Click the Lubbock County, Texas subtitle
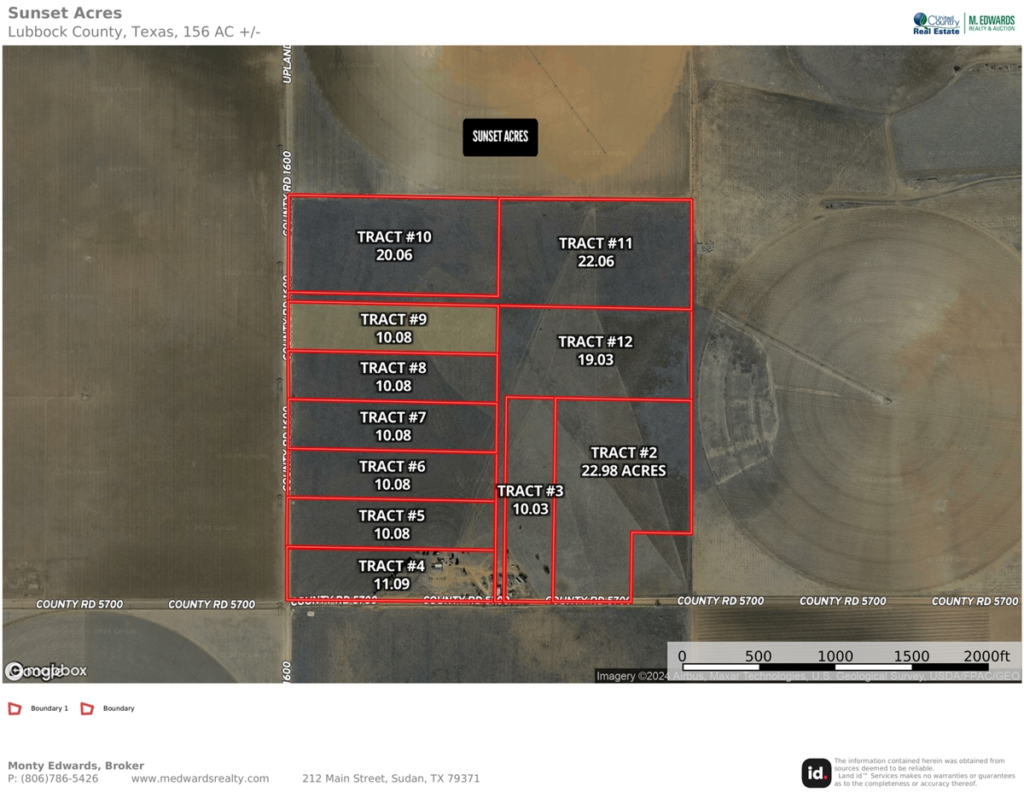Screen dimensions: 1024x792 pos(132,31)
